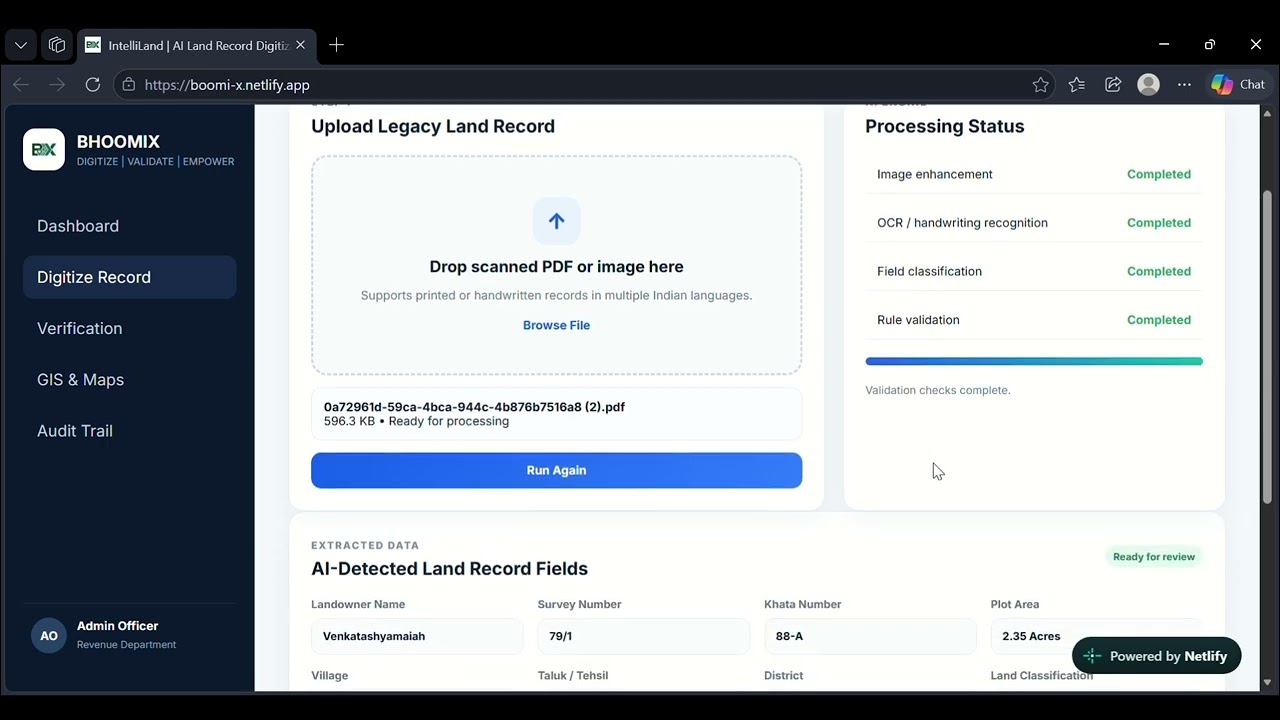The height and width of the screenshot is (720, 1280).
Task: Click the browser back arrow
Action: pyautogui.click(x=21, y=85)
